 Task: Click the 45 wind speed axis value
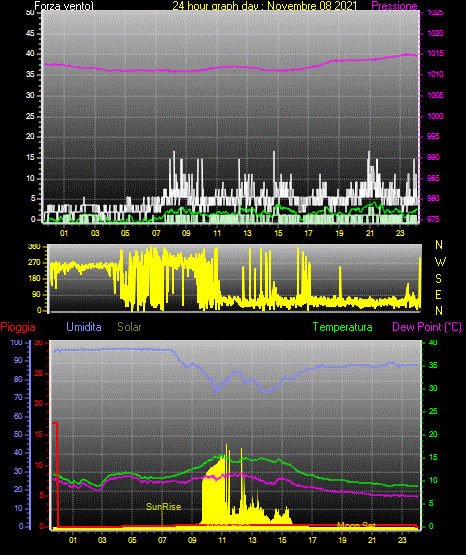30,33
